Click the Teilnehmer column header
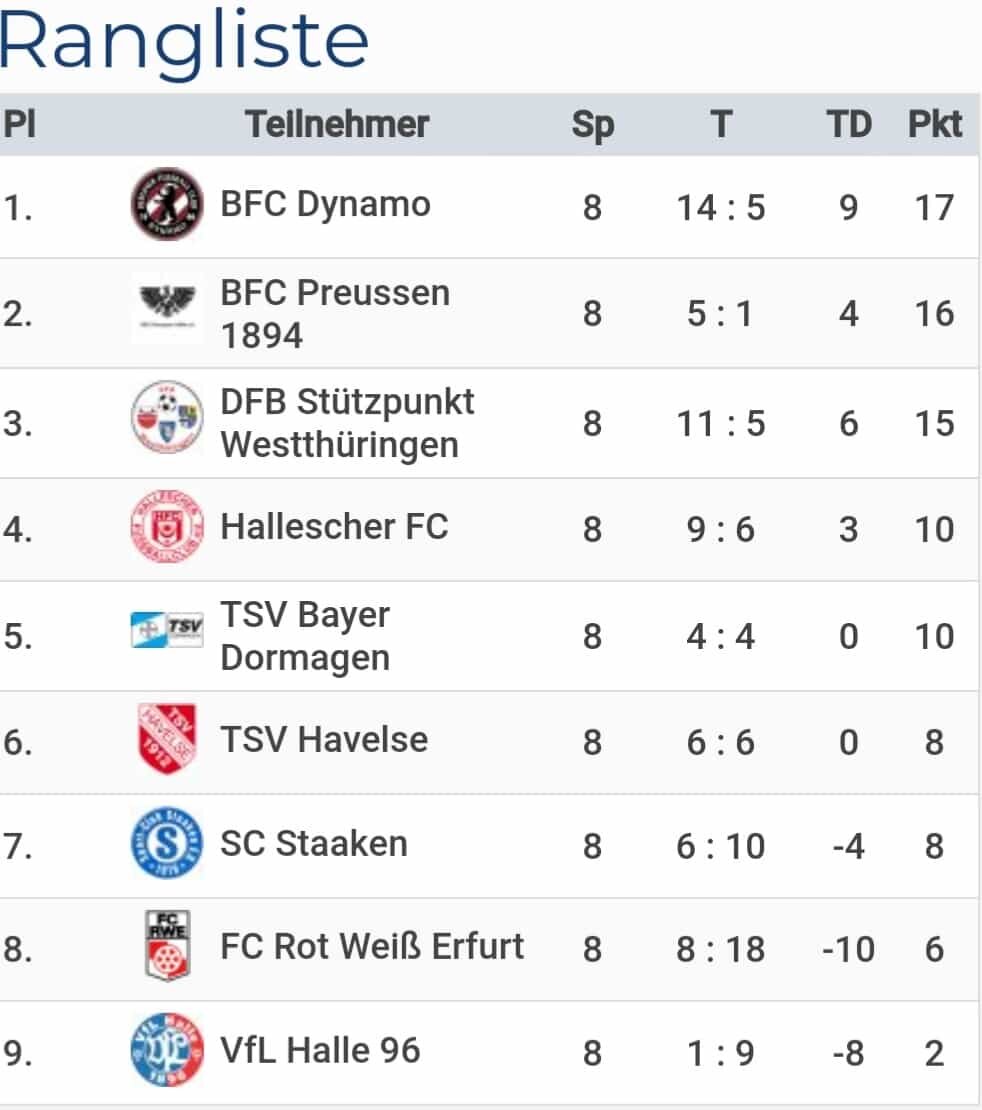The height and width of the screenshot is (1110, 982). (337, 125)
